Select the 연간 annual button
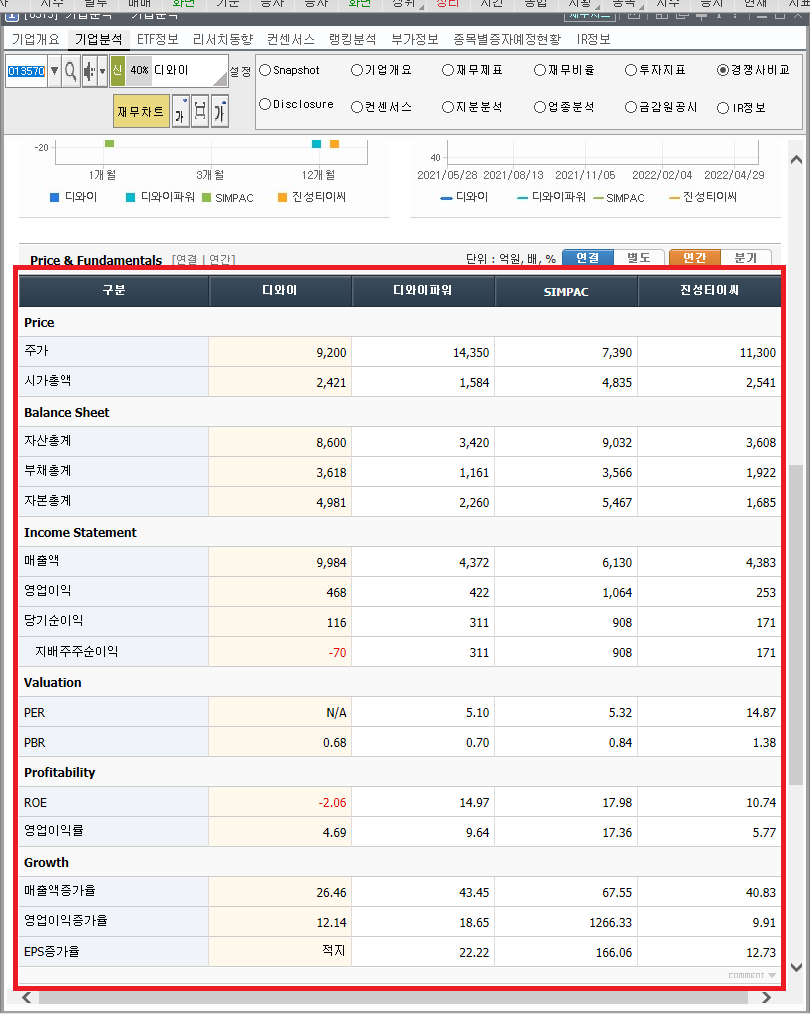810x1015 pixels. [695, 258]
